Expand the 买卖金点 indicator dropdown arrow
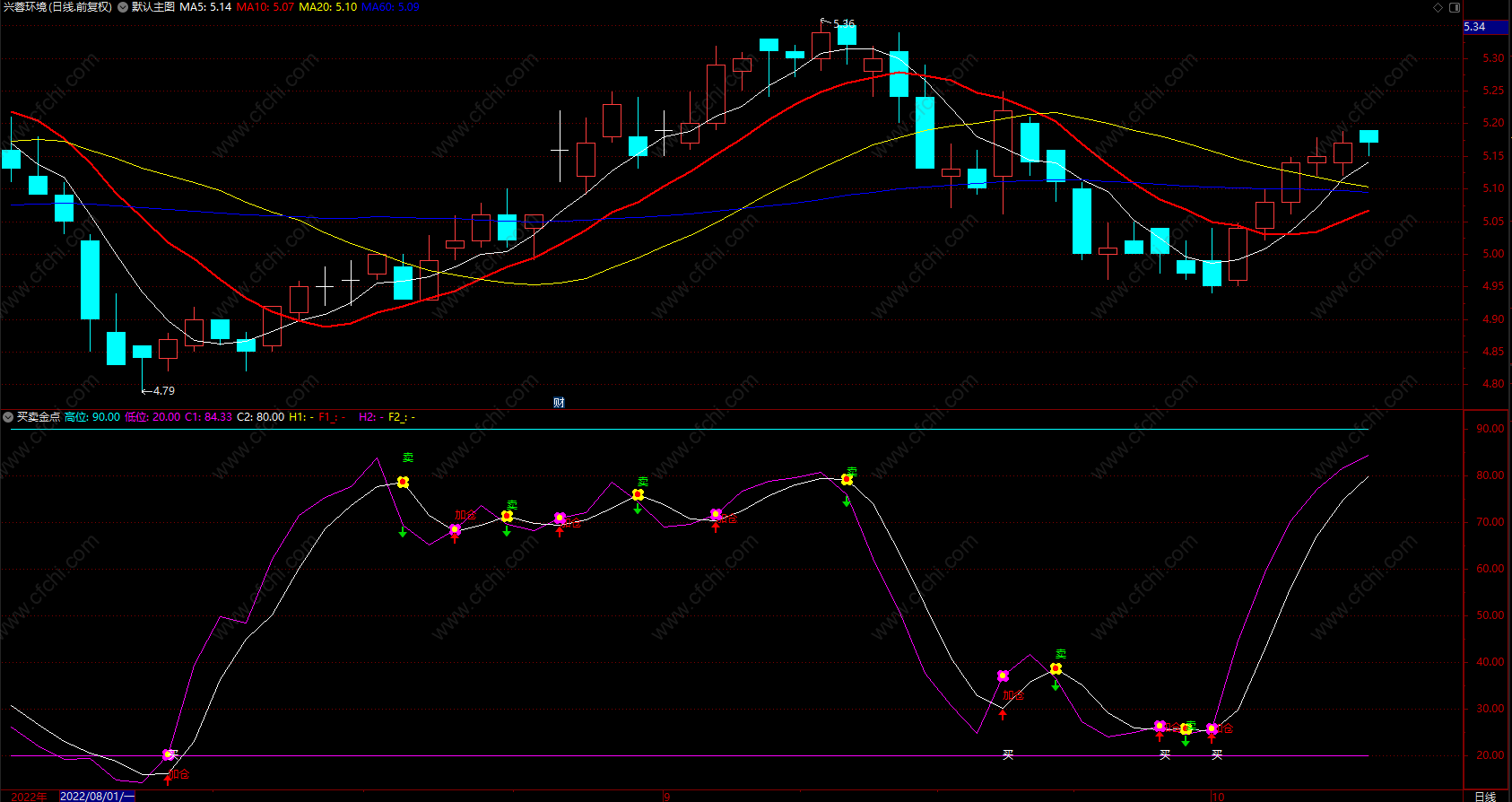The height and width of the screenshot is (802, 1512). click(8, 417)
